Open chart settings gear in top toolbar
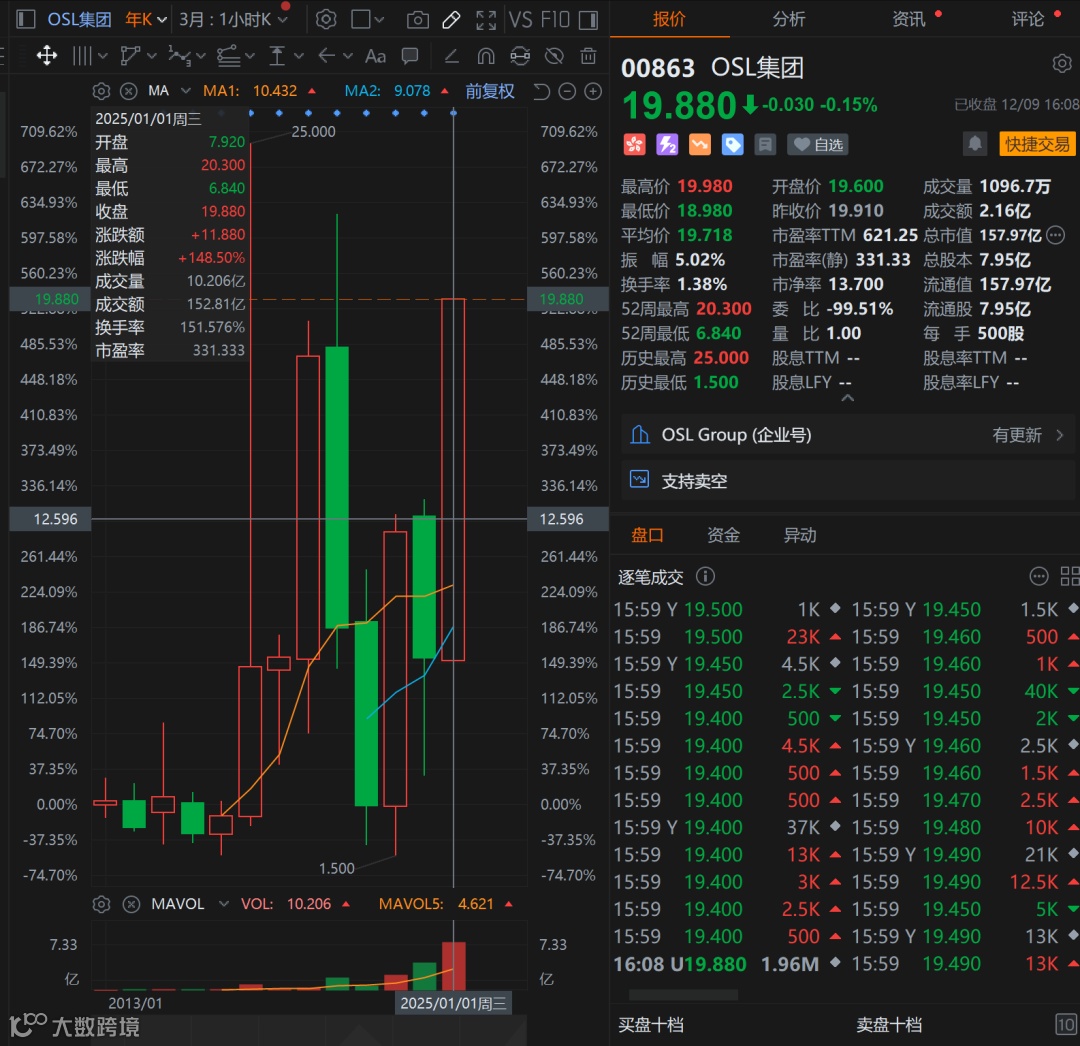The image size is (1080, 1046). coord(326,19)
